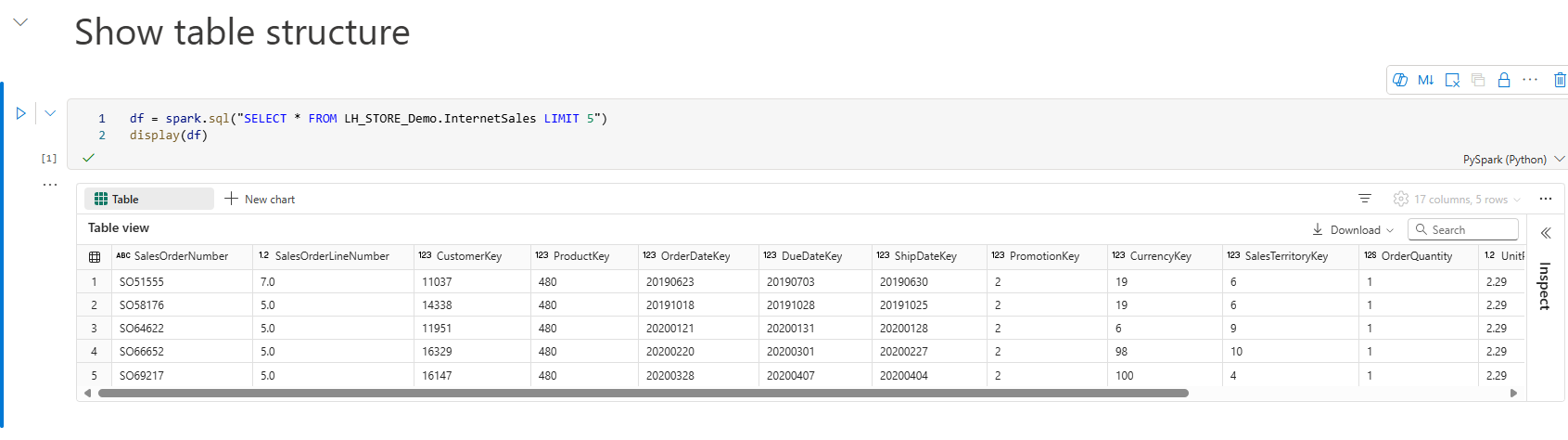This screenshot has width=1568, height=440.
Task: Clear the cell output
Action: (1452, 80)
